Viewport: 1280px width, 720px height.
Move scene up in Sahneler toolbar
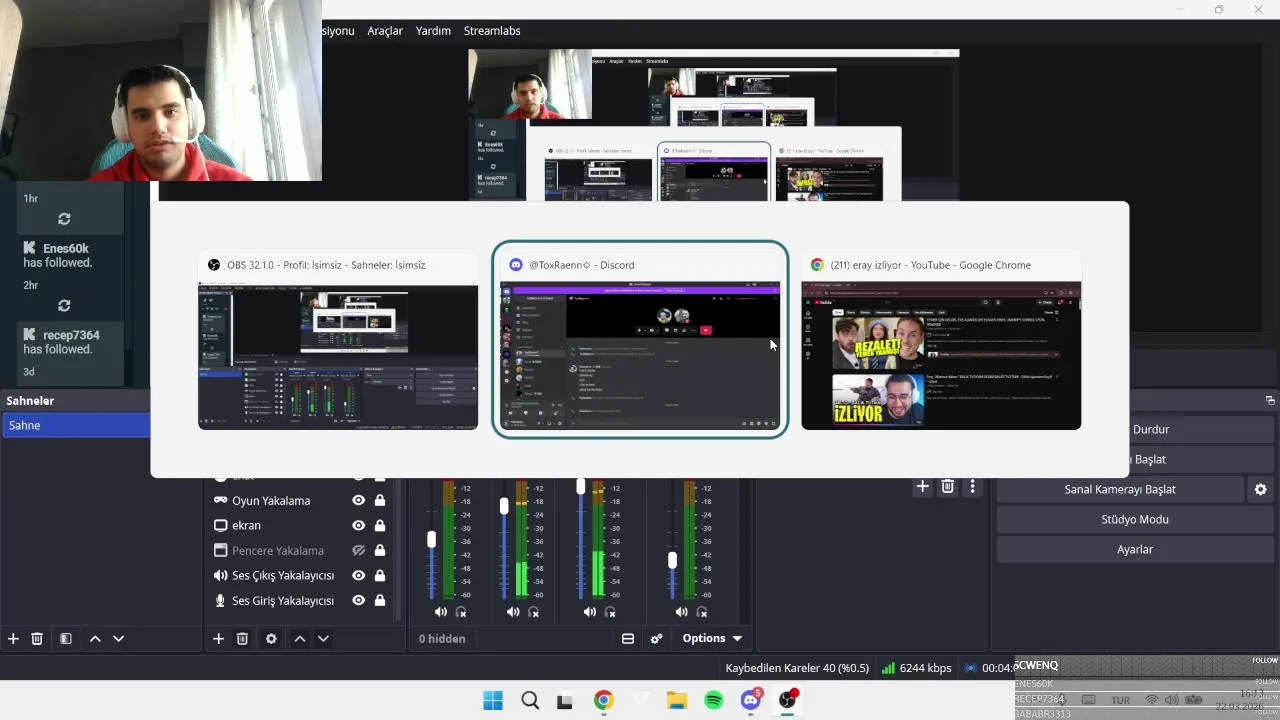[95, 638]
